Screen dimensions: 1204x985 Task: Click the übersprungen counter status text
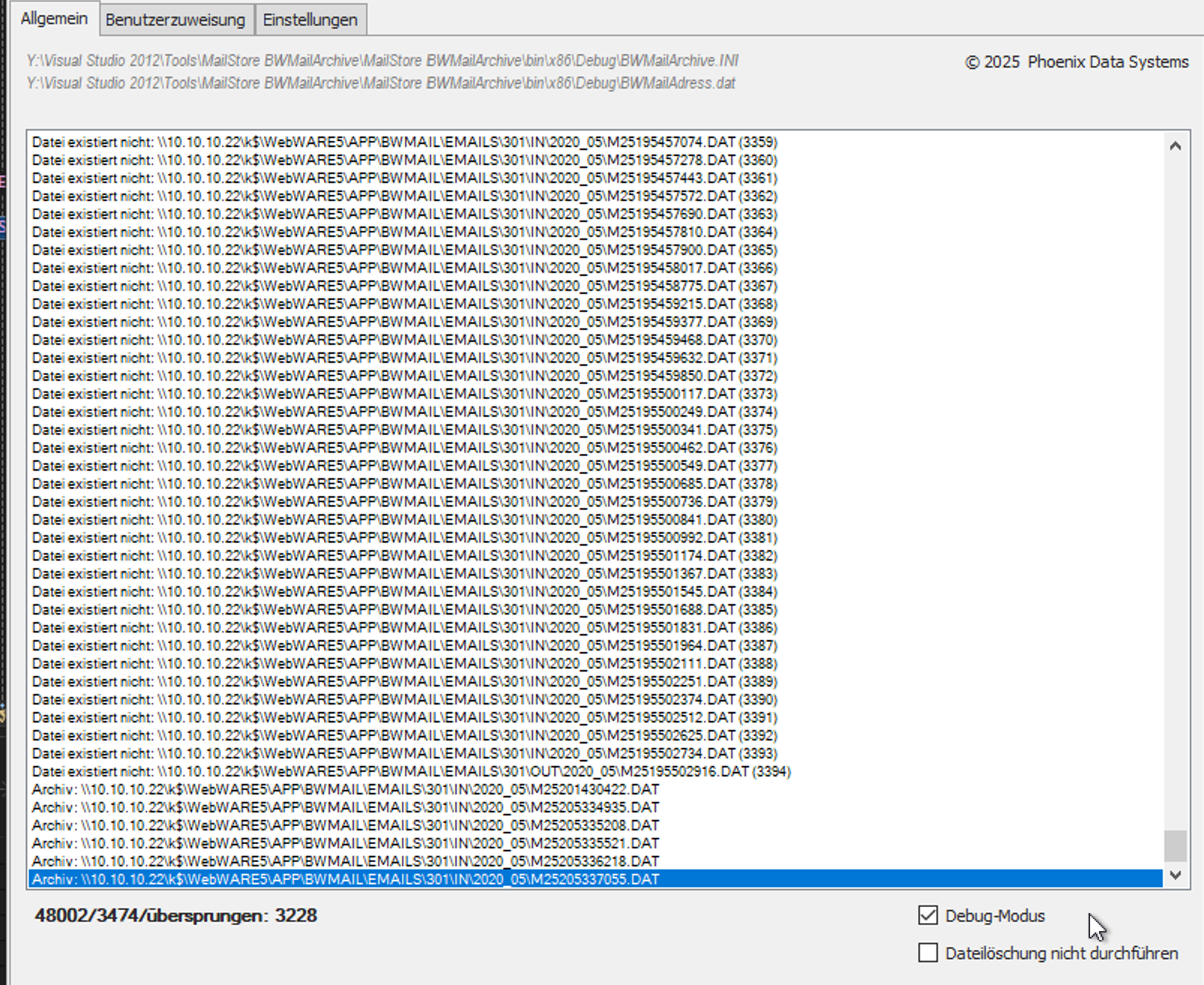(x=175, y=915)
